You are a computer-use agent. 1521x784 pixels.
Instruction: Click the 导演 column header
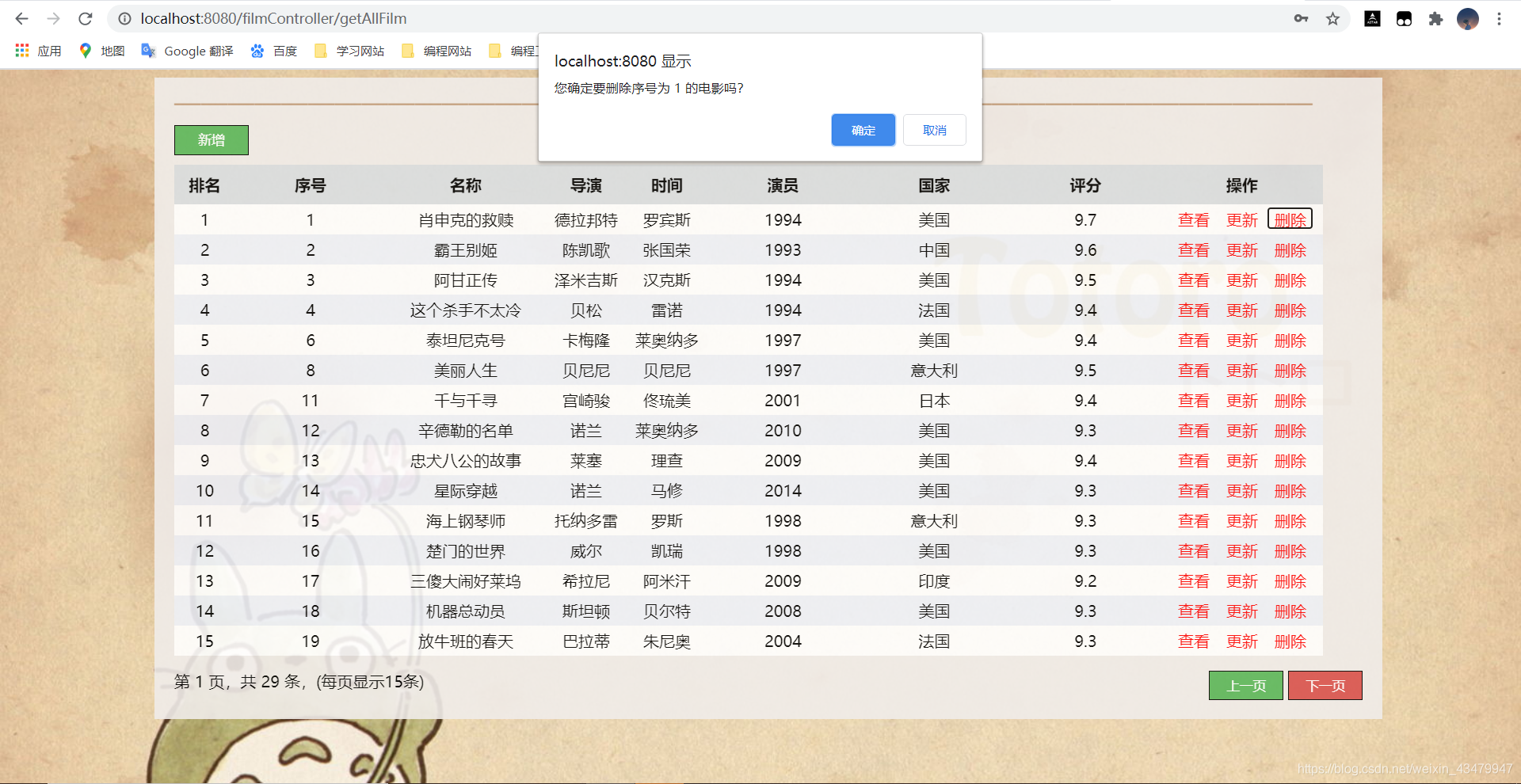pyautogui.click(x=585, y=185)
